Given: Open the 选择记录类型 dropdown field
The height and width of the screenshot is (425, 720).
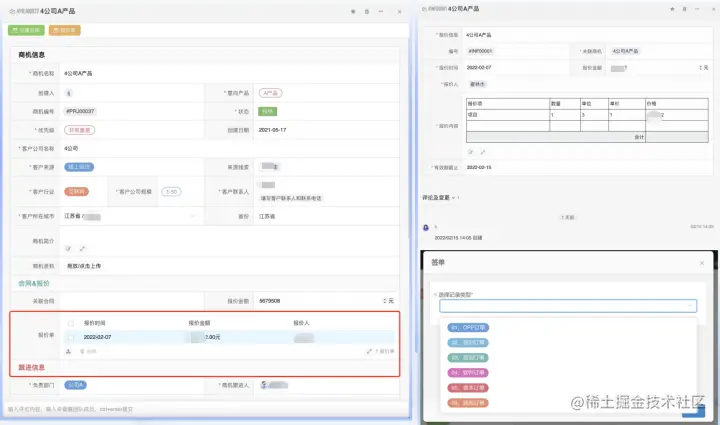Looking at the screenshot, I should point(568,306).
